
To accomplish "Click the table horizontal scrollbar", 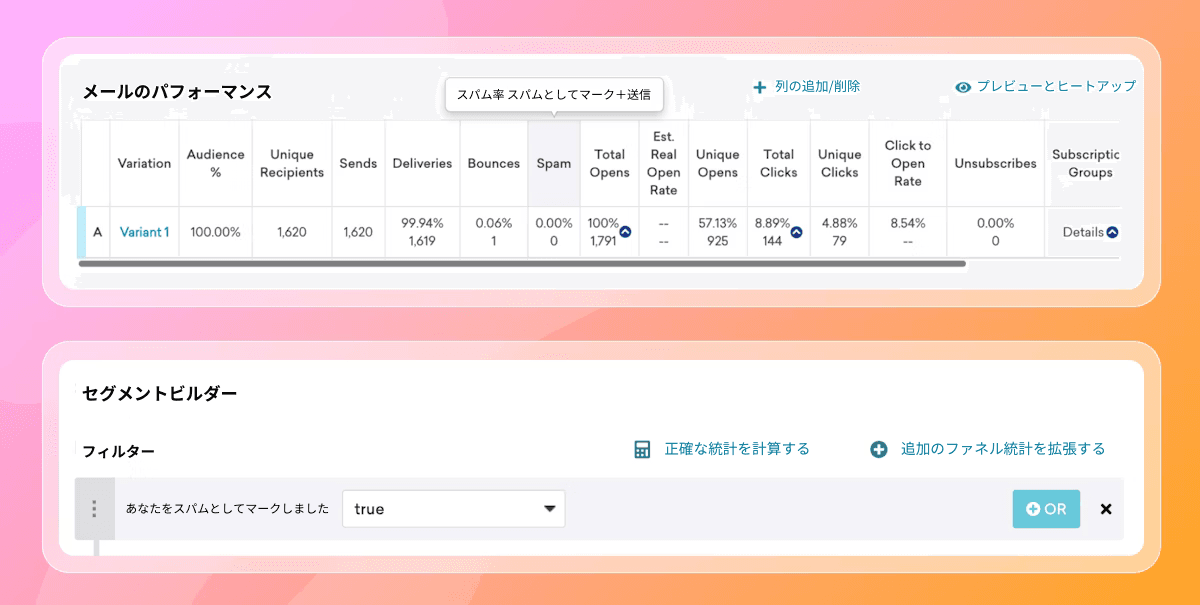I will (522, 264).
